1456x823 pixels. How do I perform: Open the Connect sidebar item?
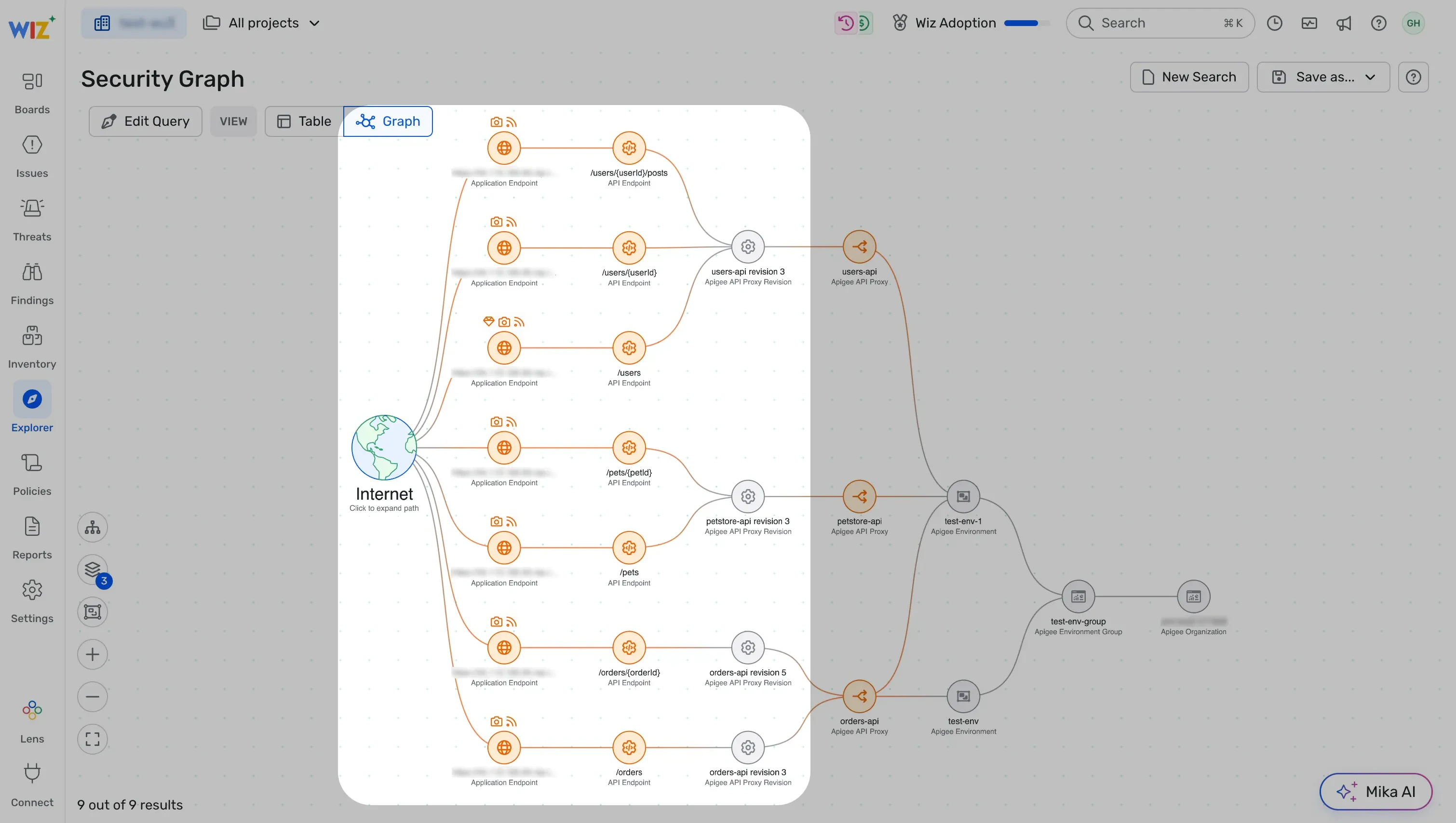pyautogui.click(x=32, y=786)
